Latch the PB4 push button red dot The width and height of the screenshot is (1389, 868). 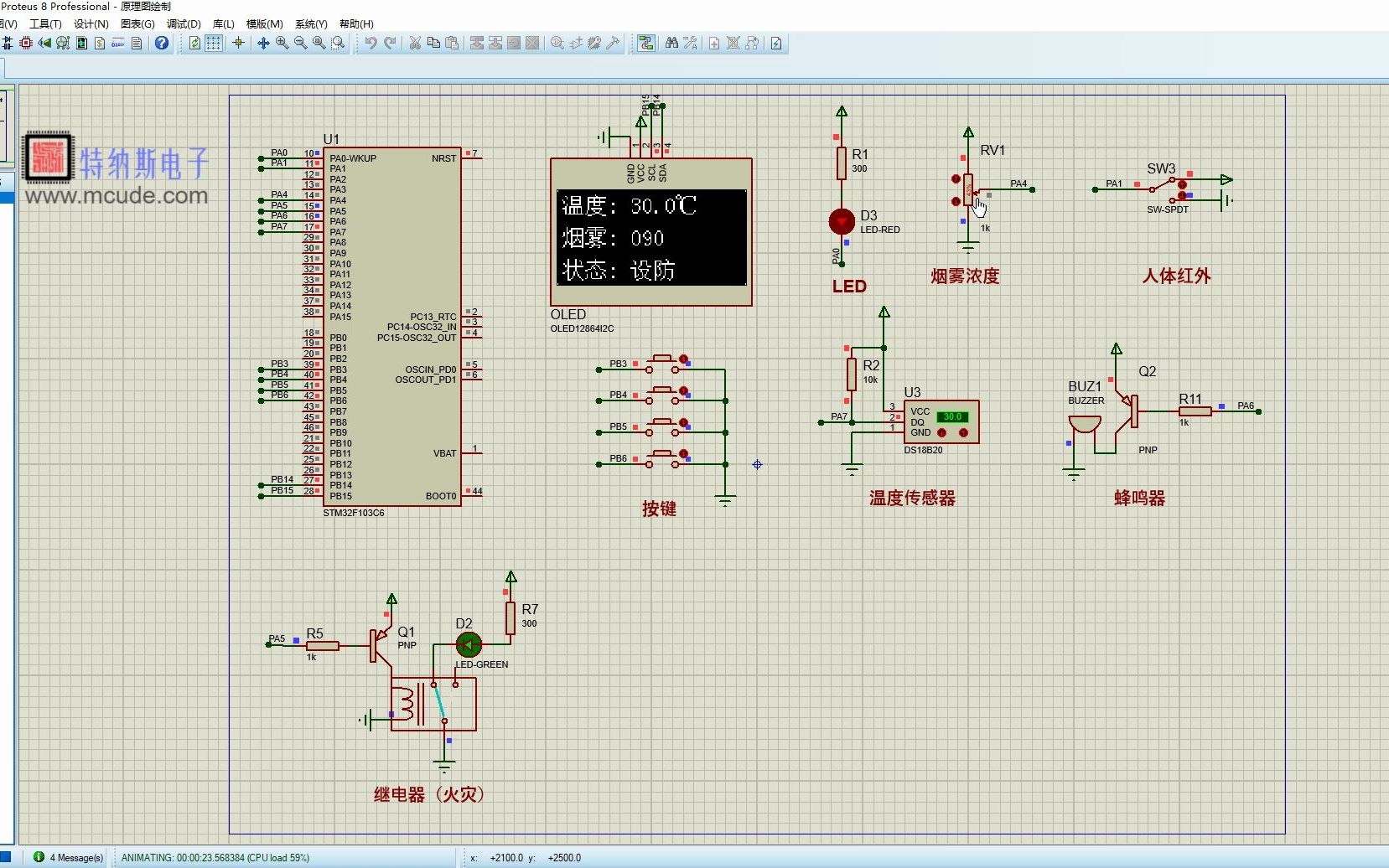[x=684, y=391]
